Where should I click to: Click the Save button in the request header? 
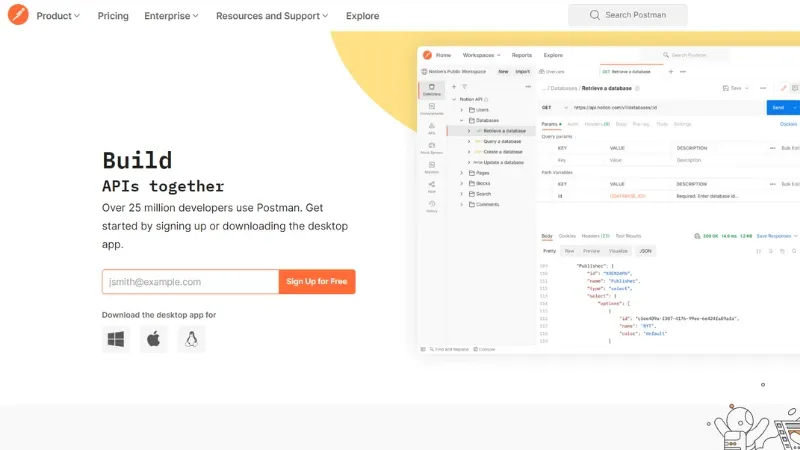[x=732, y=88]
